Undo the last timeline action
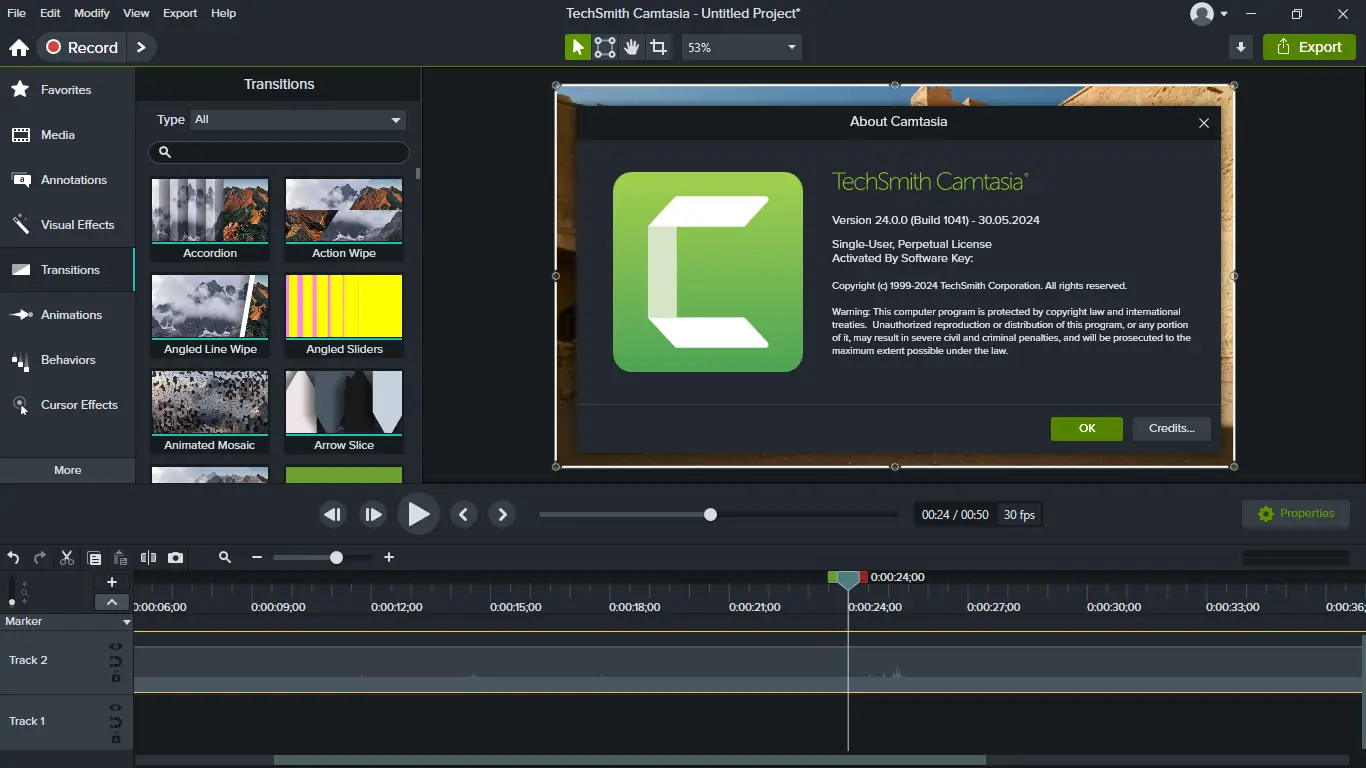This screenshot has width=1366, height=768. click(x=14, y=558)
